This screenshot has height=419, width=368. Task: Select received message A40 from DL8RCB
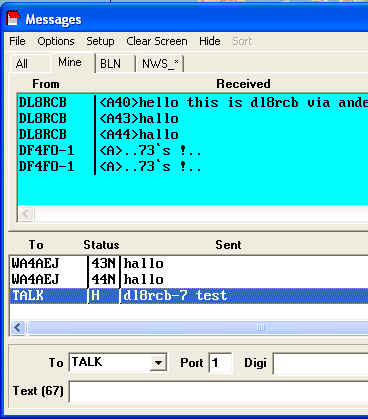tap(193, 102)
